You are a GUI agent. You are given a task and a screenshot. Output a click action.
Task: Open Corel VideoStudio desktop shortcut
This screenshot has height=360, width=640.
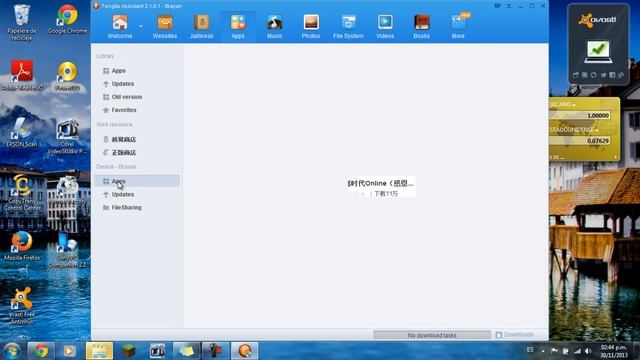point(67,137)
